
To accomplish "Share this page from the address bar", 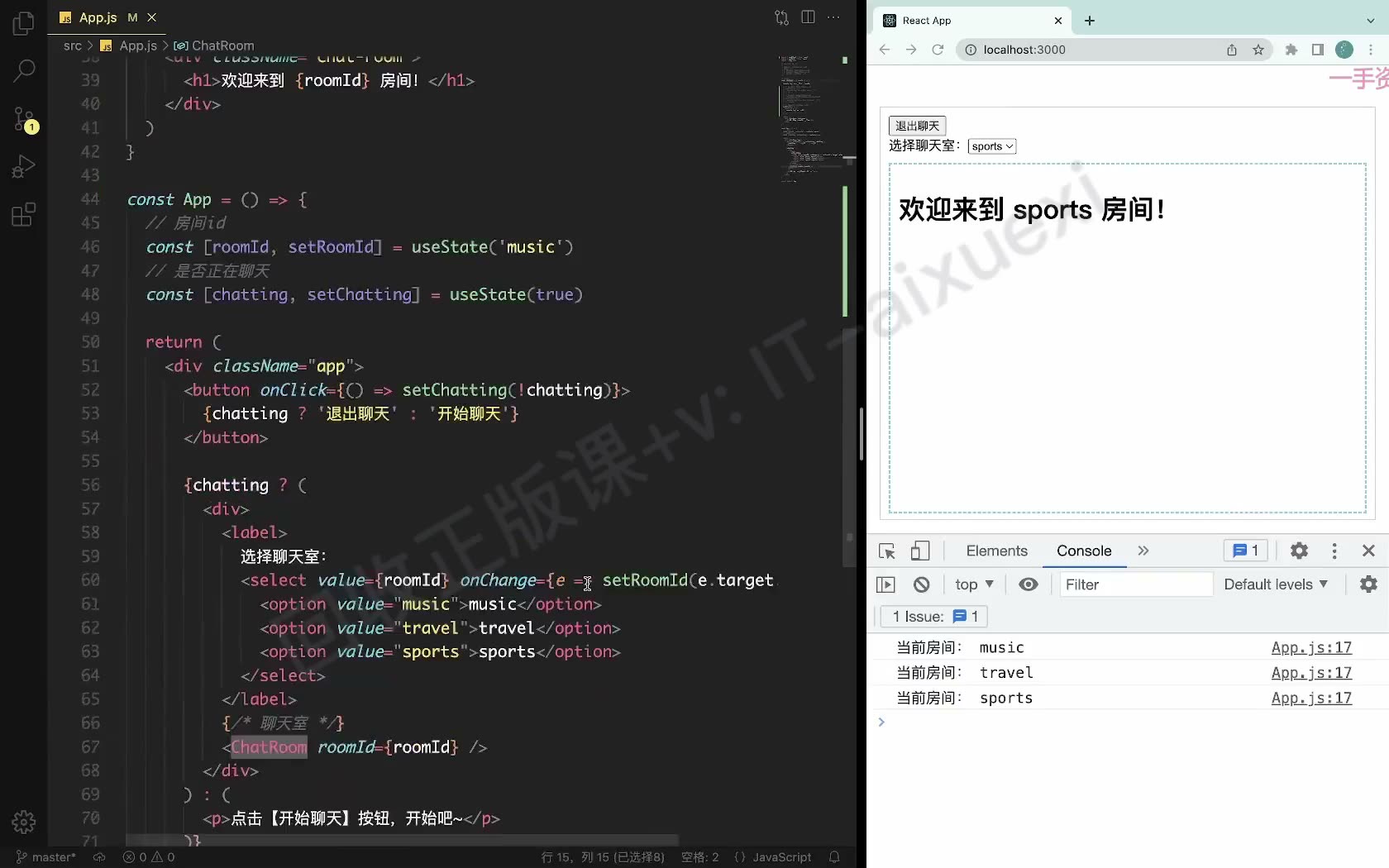I will [1232, 50].
